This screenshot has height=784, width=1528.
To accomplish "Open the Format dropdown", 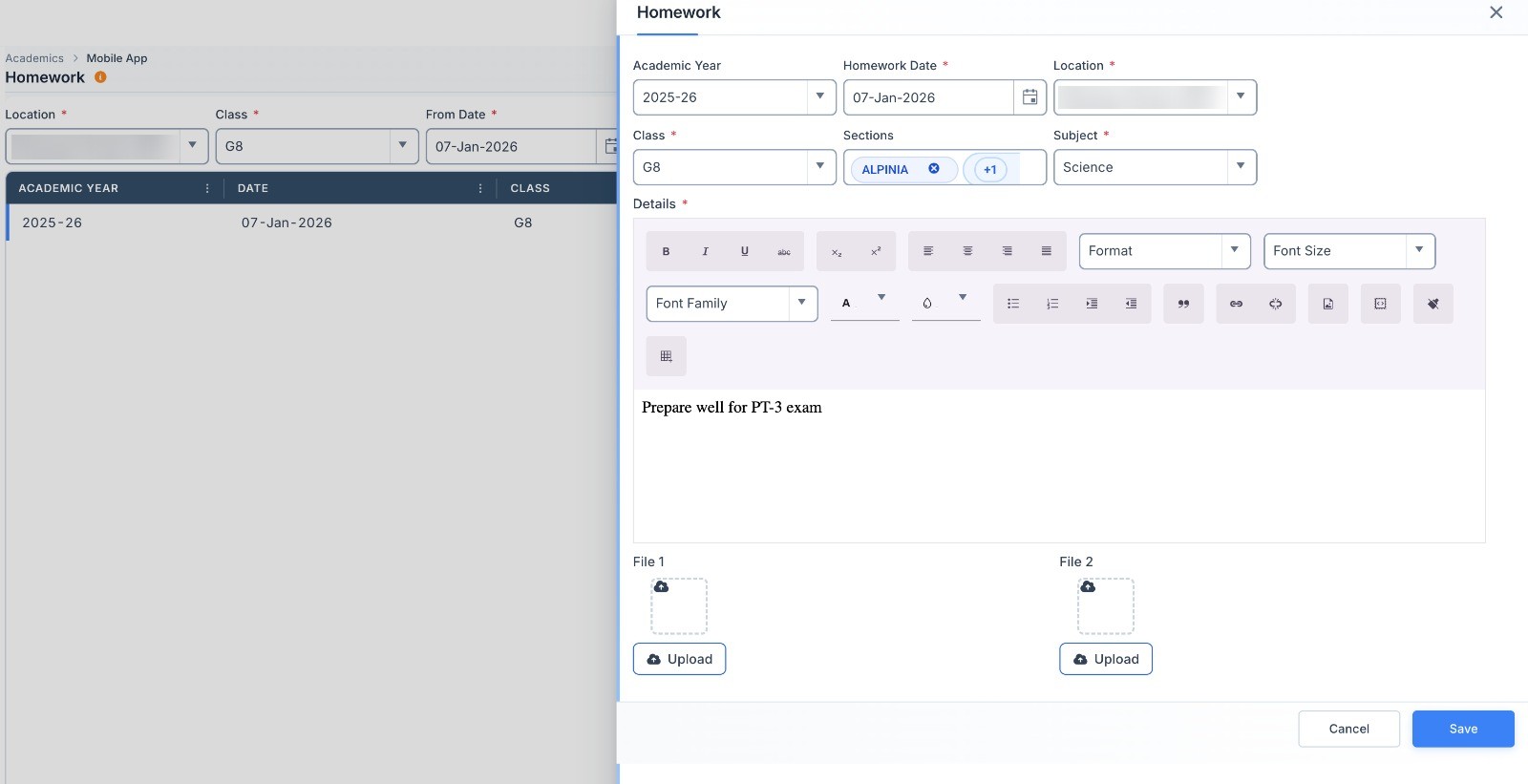I will [x=1164, y=251].
